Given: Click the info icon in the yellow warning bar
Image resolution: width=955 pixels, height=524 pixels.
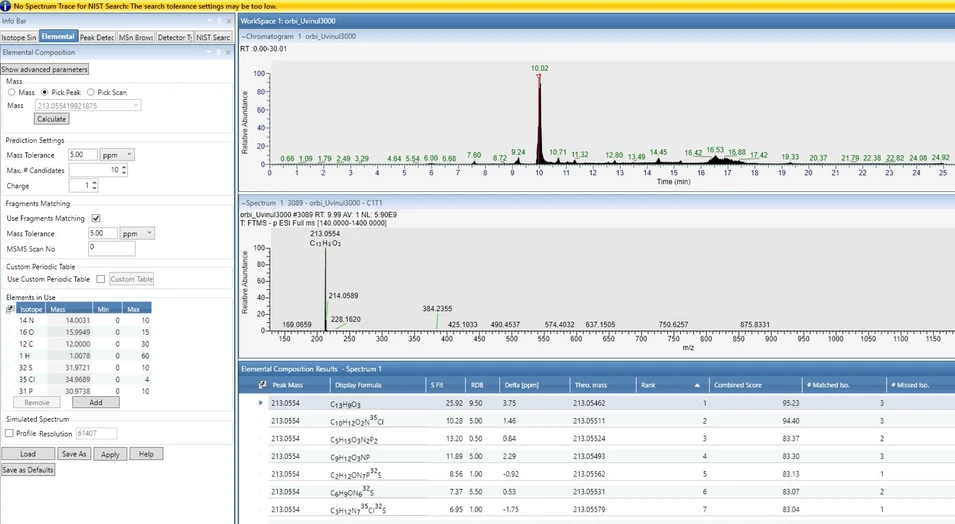Looking at the screenshot, I should point(5,6).
